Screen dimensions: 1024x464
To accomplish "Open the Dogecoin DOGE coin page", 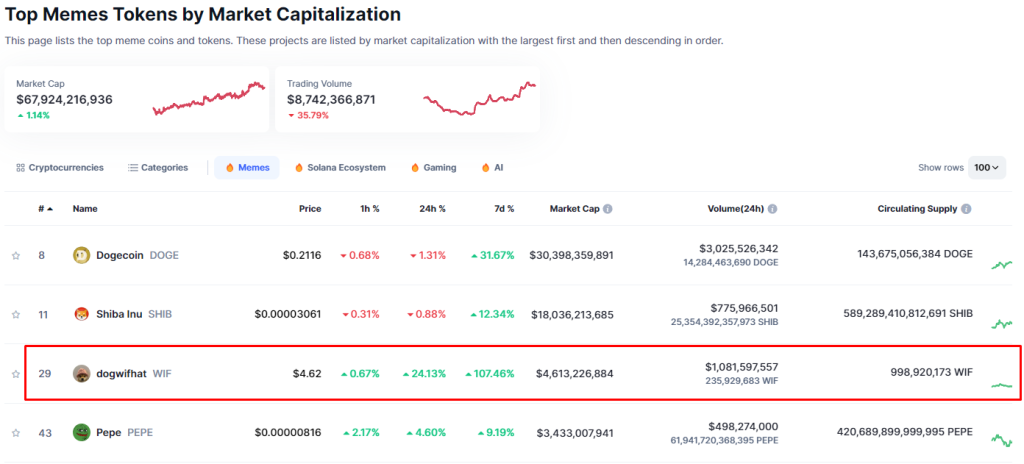I will tap(137, 255).
